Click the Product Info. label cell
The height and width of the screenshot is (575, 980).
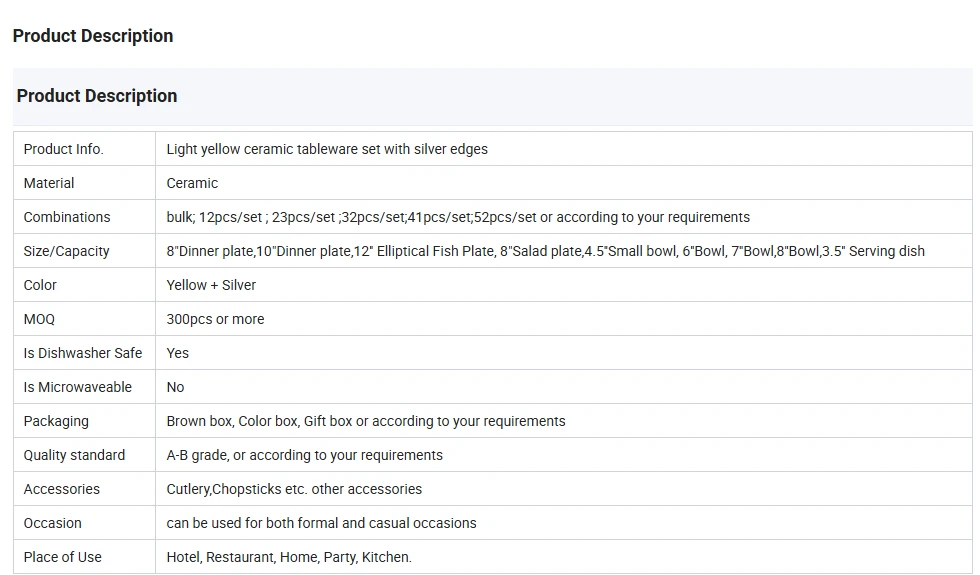click(84, 149)
